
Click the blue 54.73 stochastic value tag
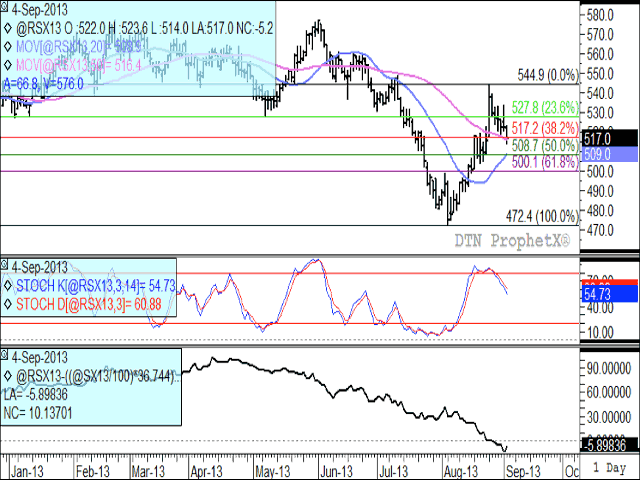click(610, 294)
